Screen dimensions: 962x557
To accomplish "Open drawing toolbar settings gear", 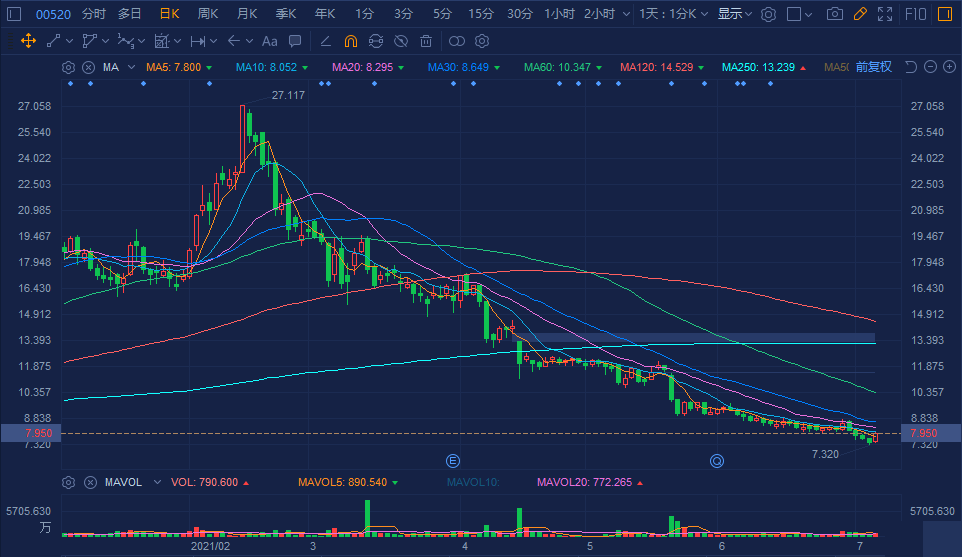I will 482,41.
